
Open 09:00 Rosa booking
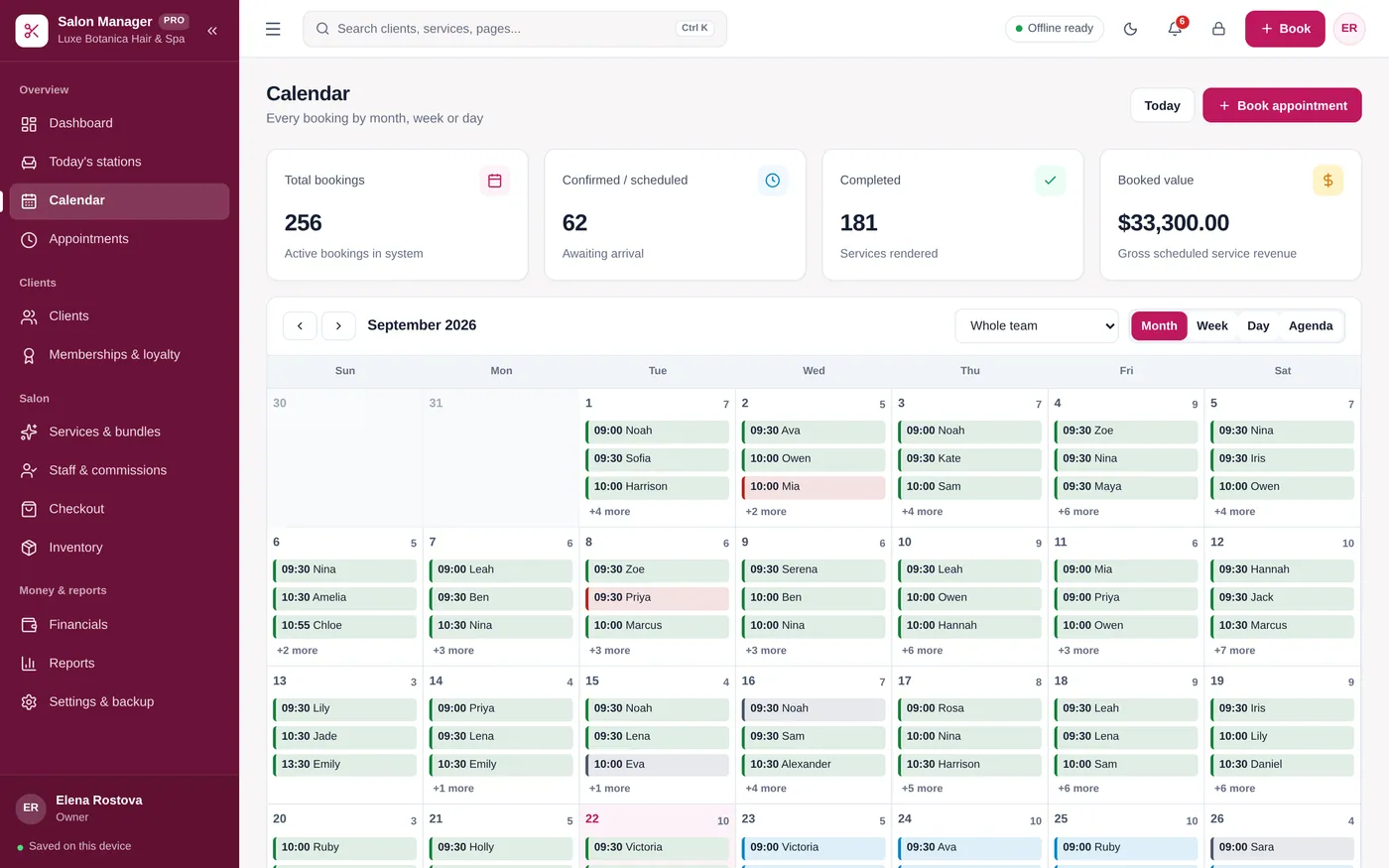(x=969, y=708)
